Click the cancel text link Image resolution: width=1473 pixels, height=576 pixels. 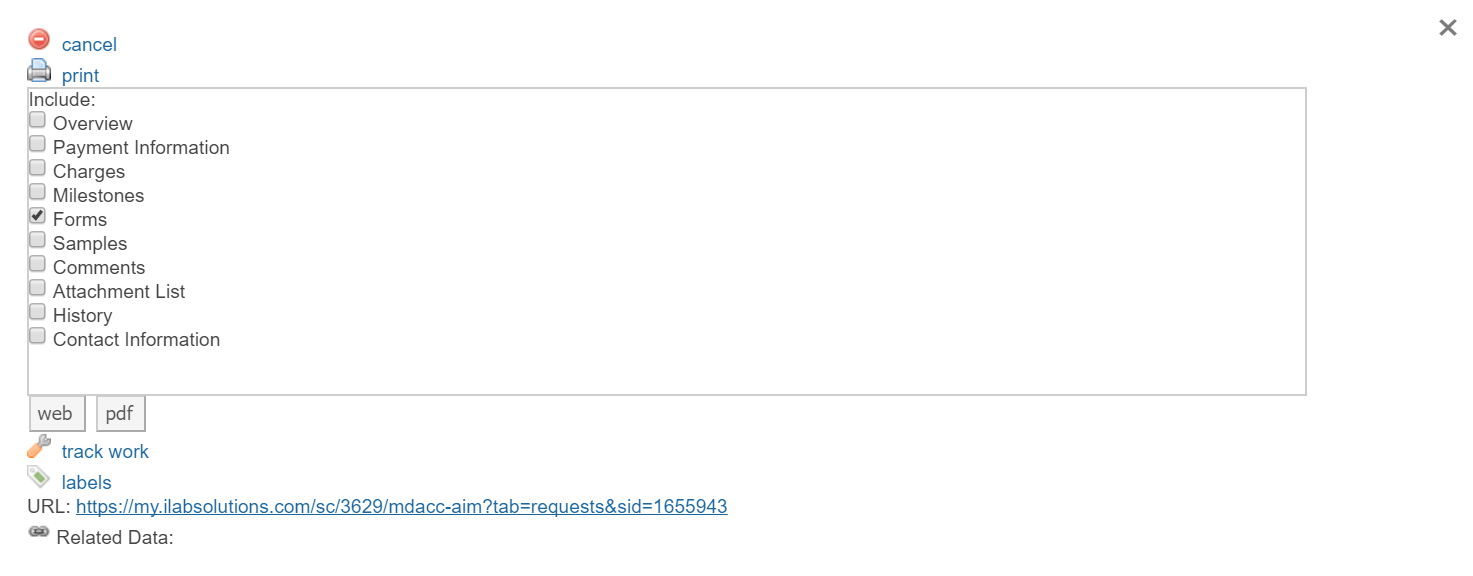coord(89,45)
